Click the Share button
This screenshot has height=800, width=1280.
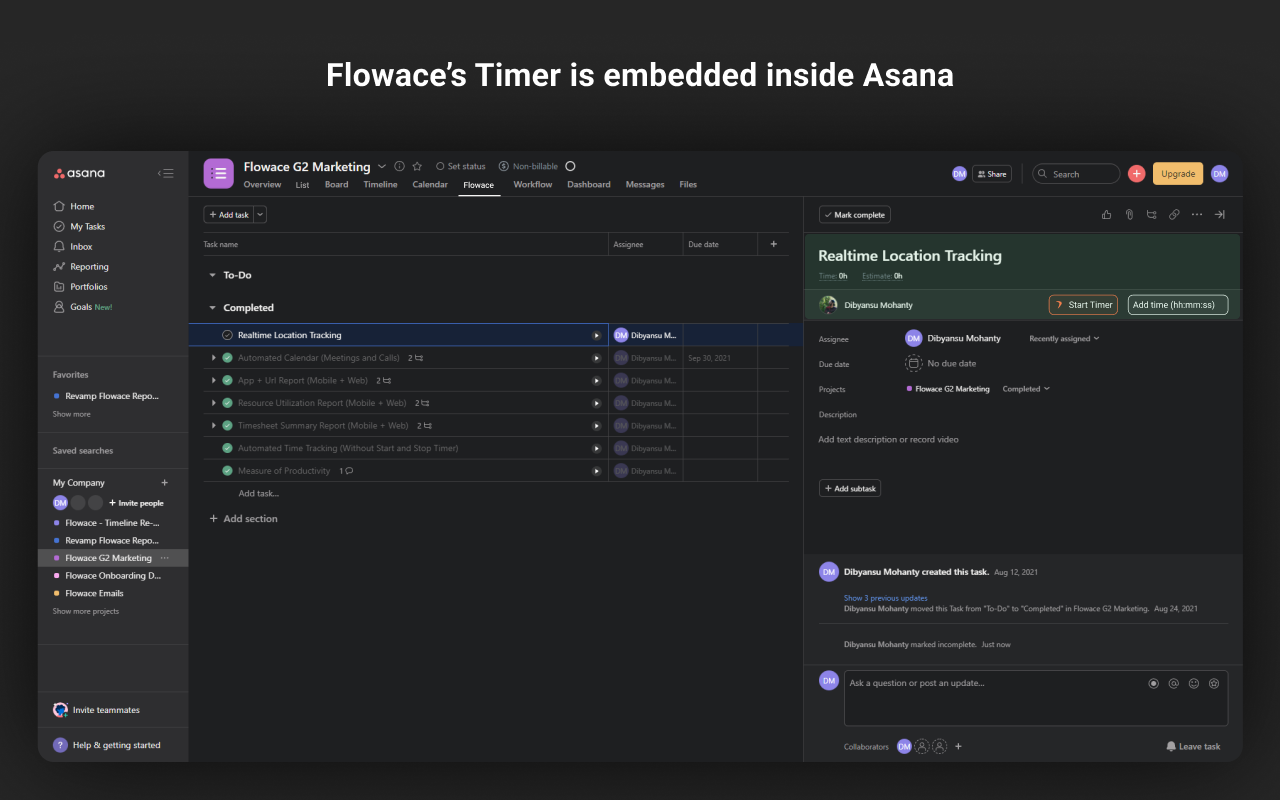(992, 174)
